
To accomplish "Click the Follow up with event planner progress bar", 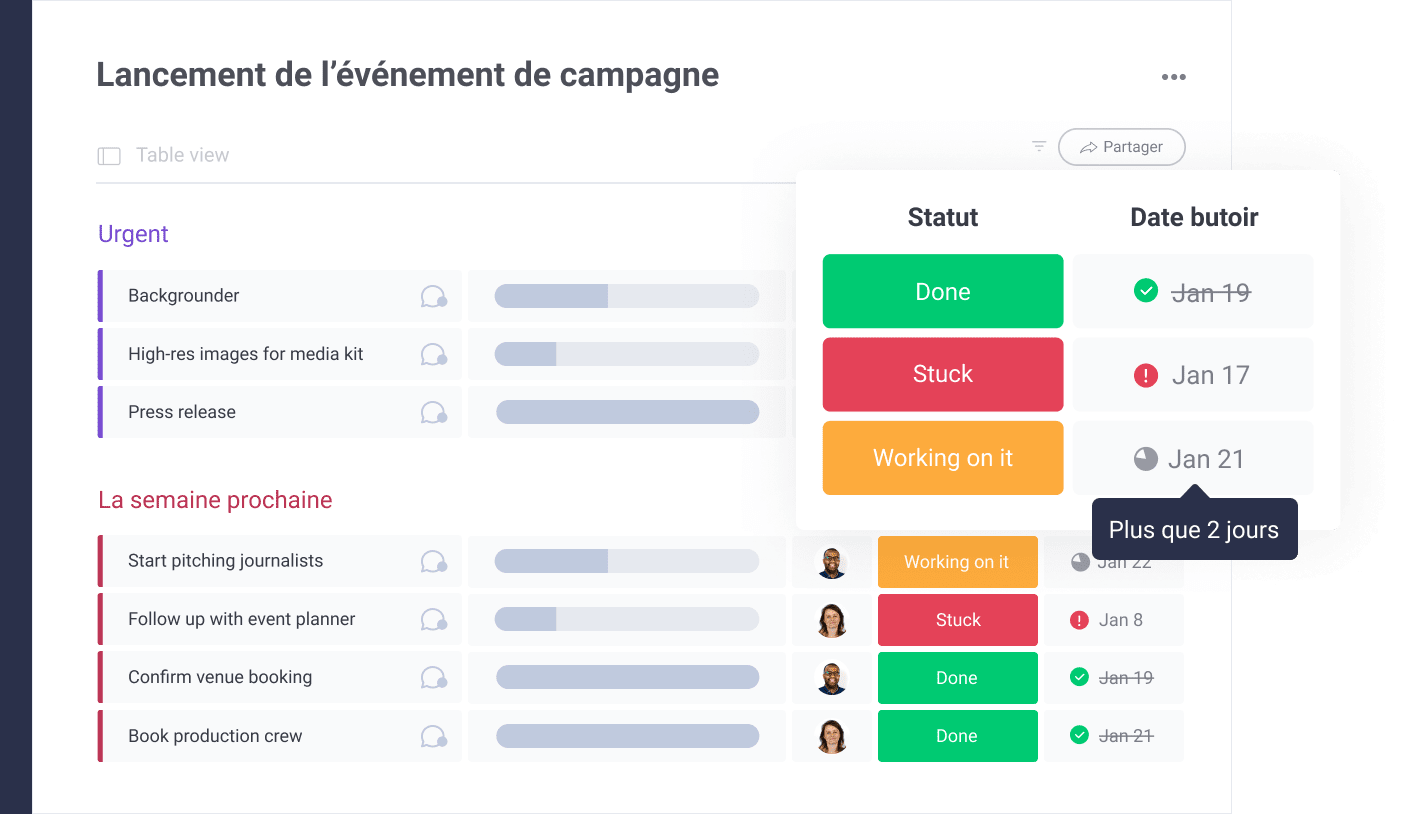I will pos(627,619).
